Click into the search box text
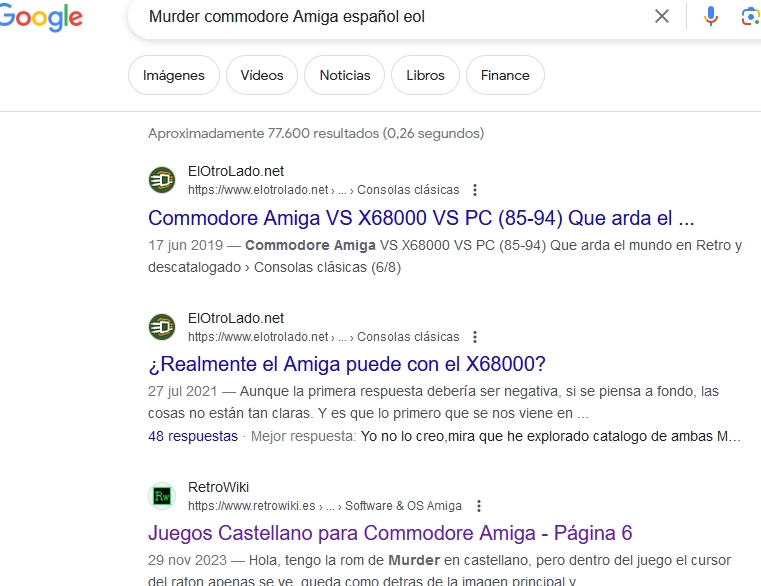This screenshot has width=761, height=586. point(286,17)
